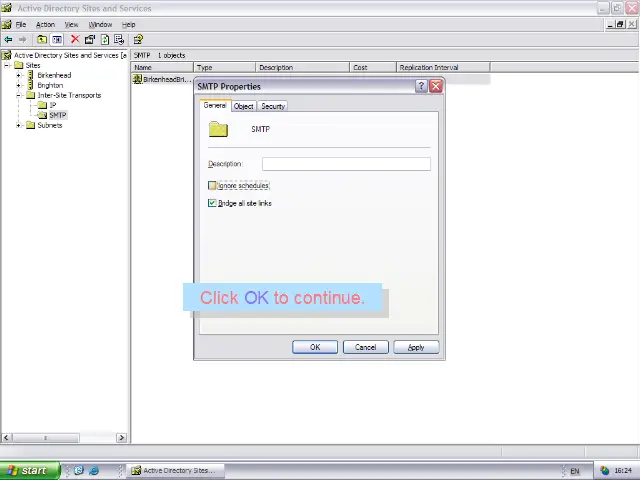The height and width of the screenshot is (480, 640).
Task: Switch to the Security tab
Action: coord(273,106)
